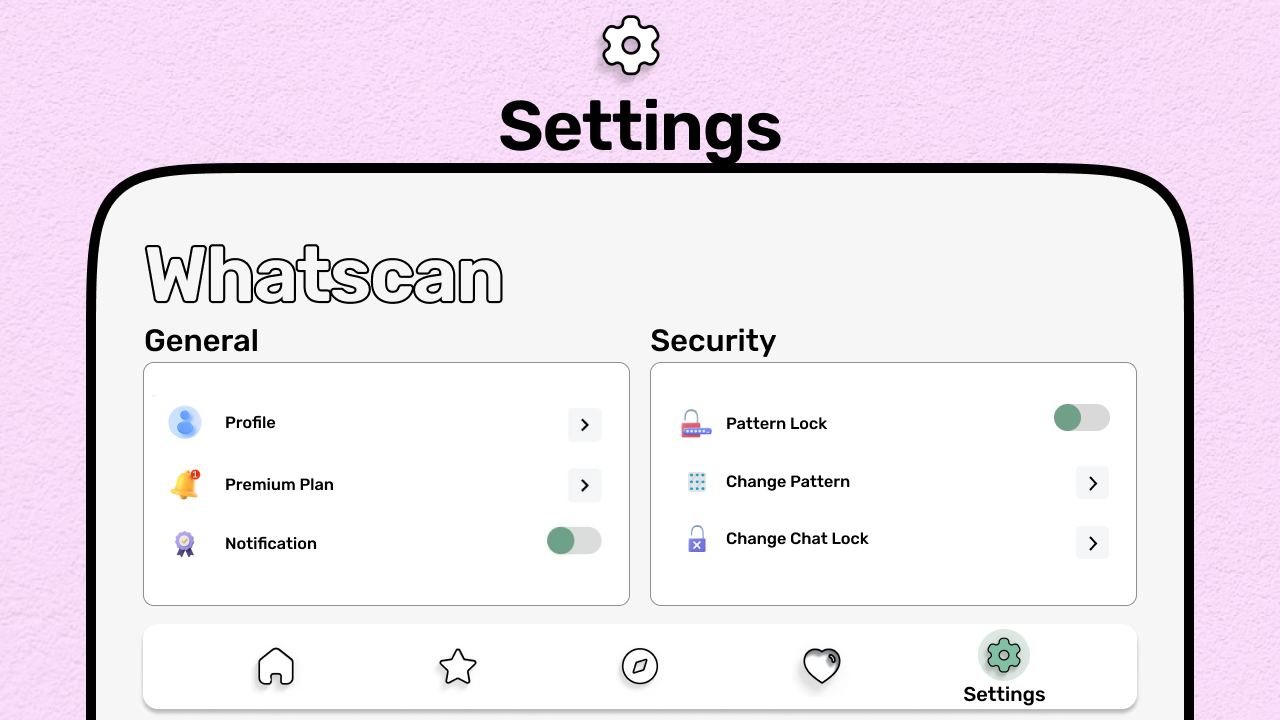Click the Change Chat Lock label
This screenshot has height=720, width=1280.
(x=797, y=539)
